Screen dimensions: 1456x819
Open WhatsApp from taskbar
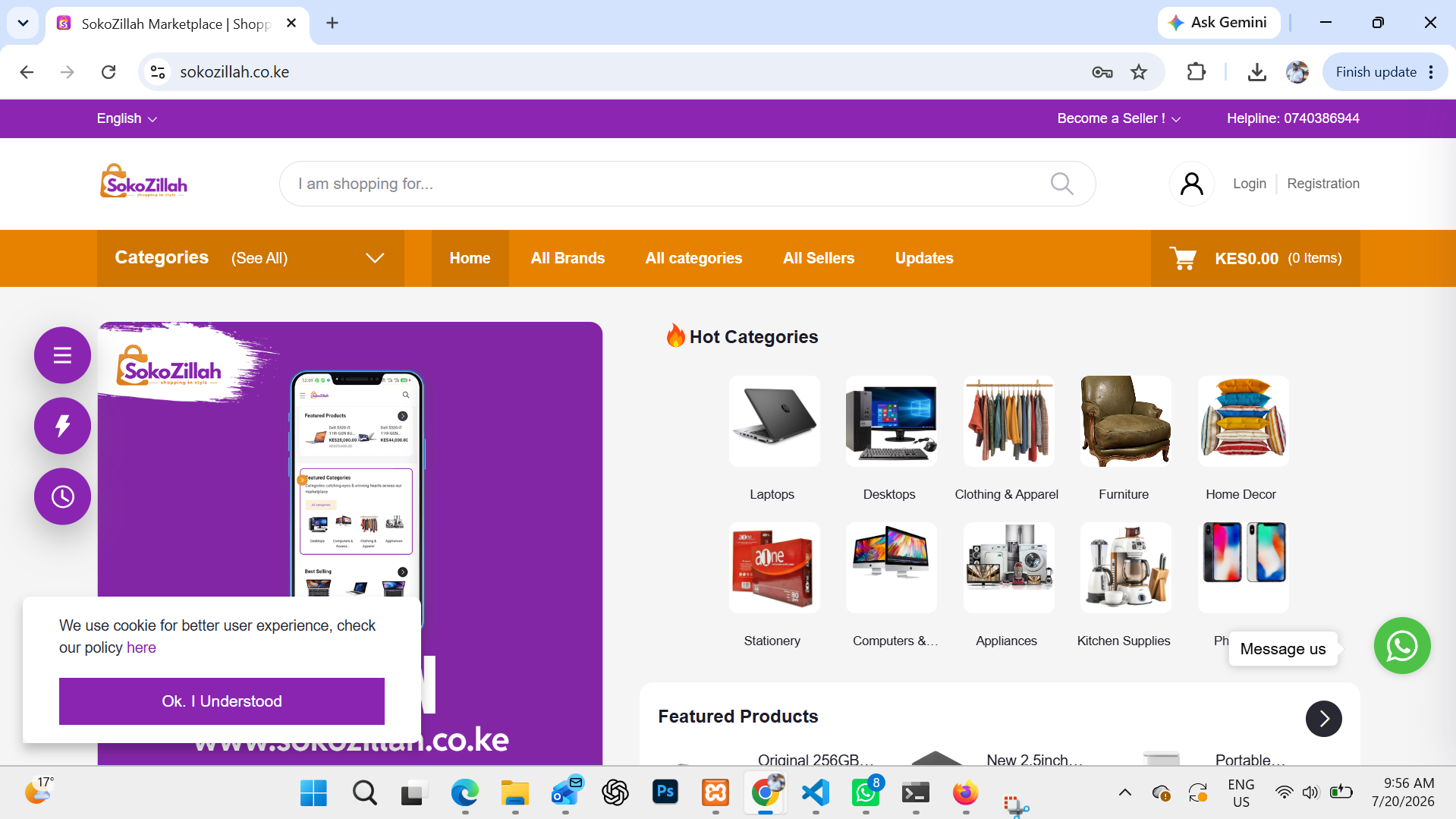[x=866, y=792]
